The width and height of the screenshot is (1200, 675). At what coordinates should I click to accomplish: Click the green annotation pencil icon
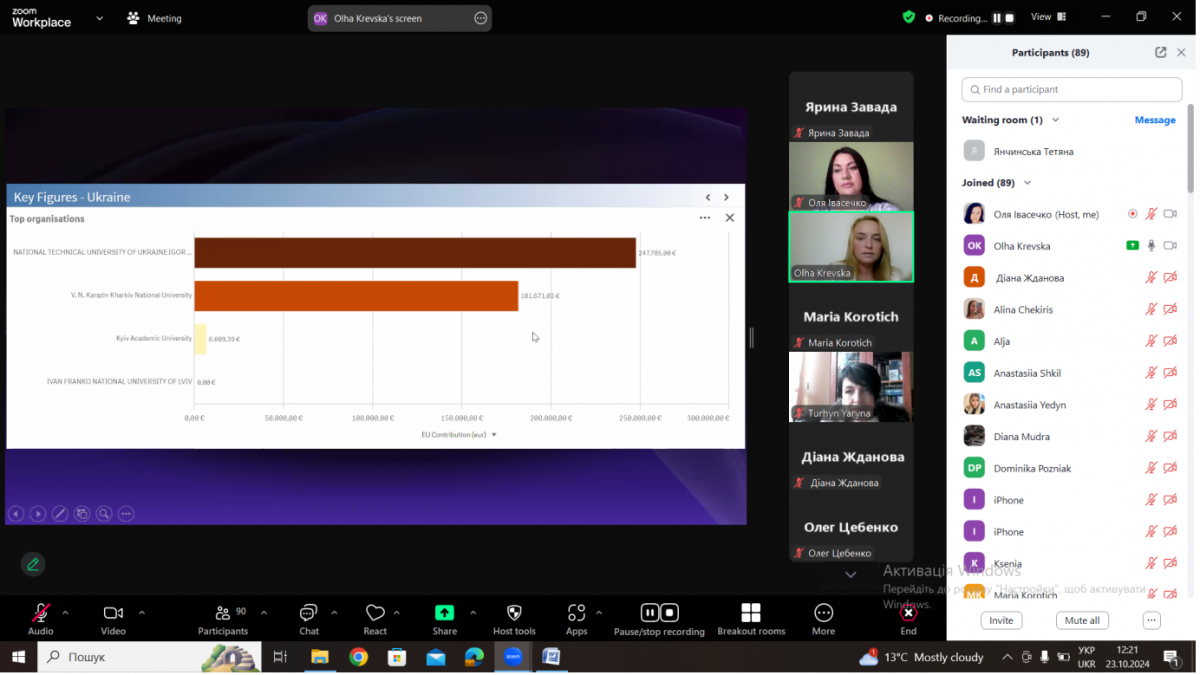point(33,564)
